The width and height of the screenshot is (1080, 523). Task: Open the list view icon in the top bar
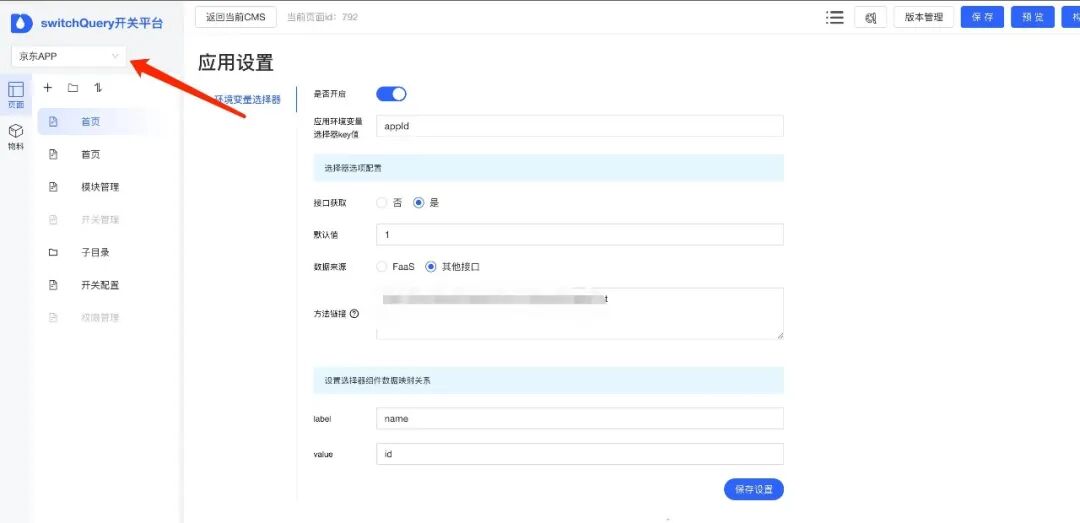[834, 17]
